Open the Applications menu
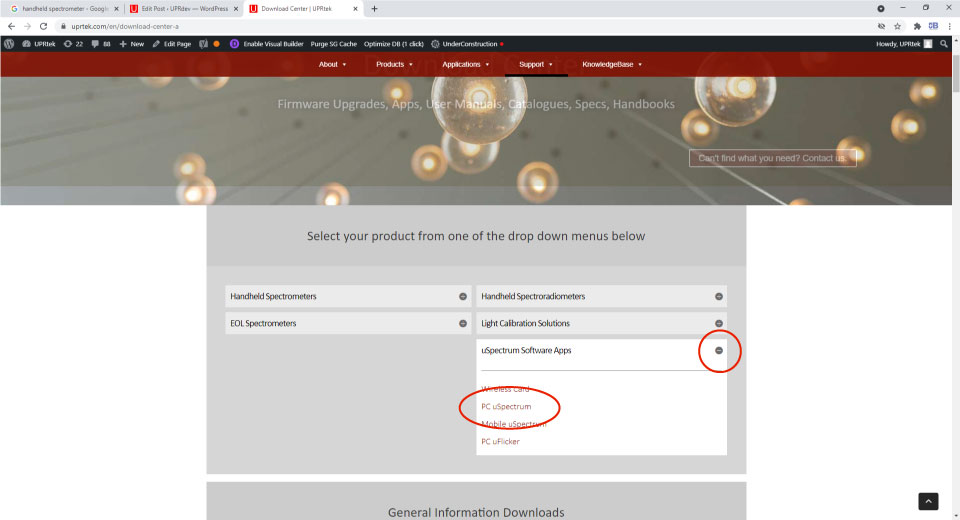This screenshot has width=960, height=520. [x=466, y=64]
